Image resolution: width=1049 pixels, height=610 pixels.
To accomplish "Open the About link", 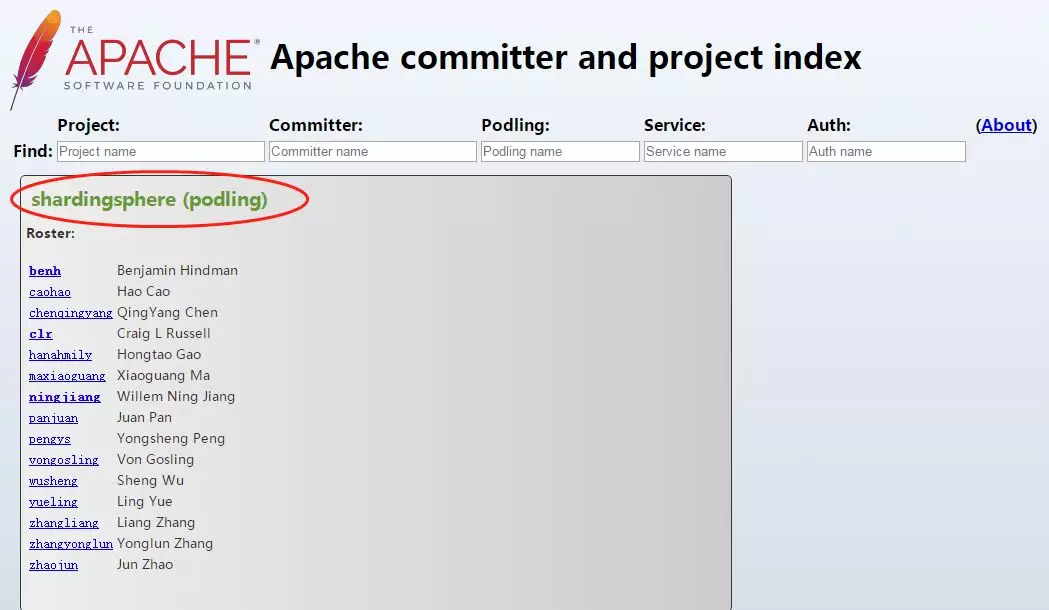I will (1006, 125).
